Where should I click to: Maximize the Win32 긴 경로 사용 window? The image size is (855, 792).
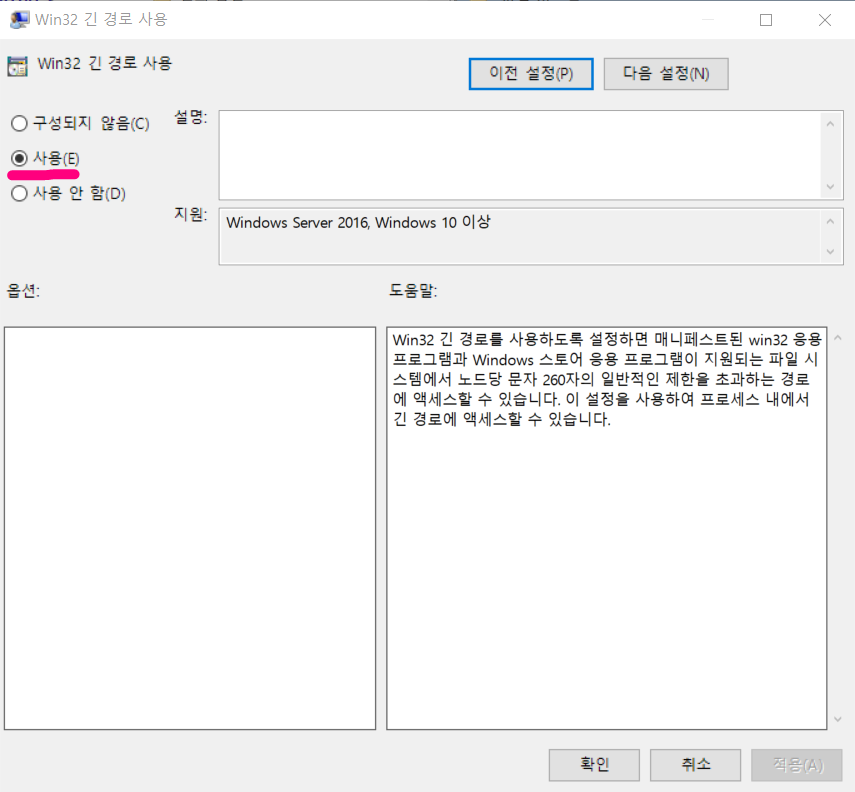click(x=766, y=20)
